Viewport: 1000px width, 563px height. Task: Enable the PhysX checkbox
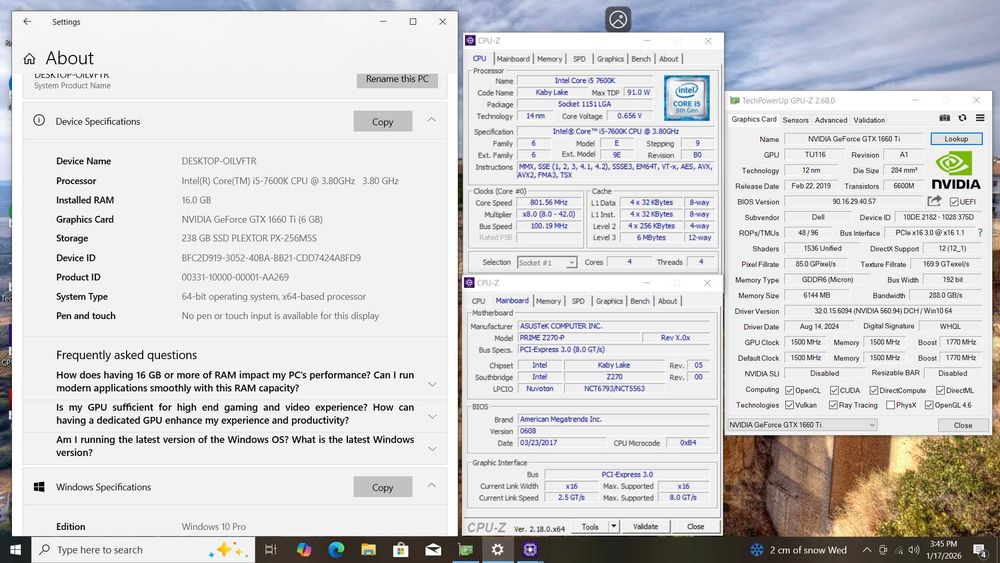point(890,405)
